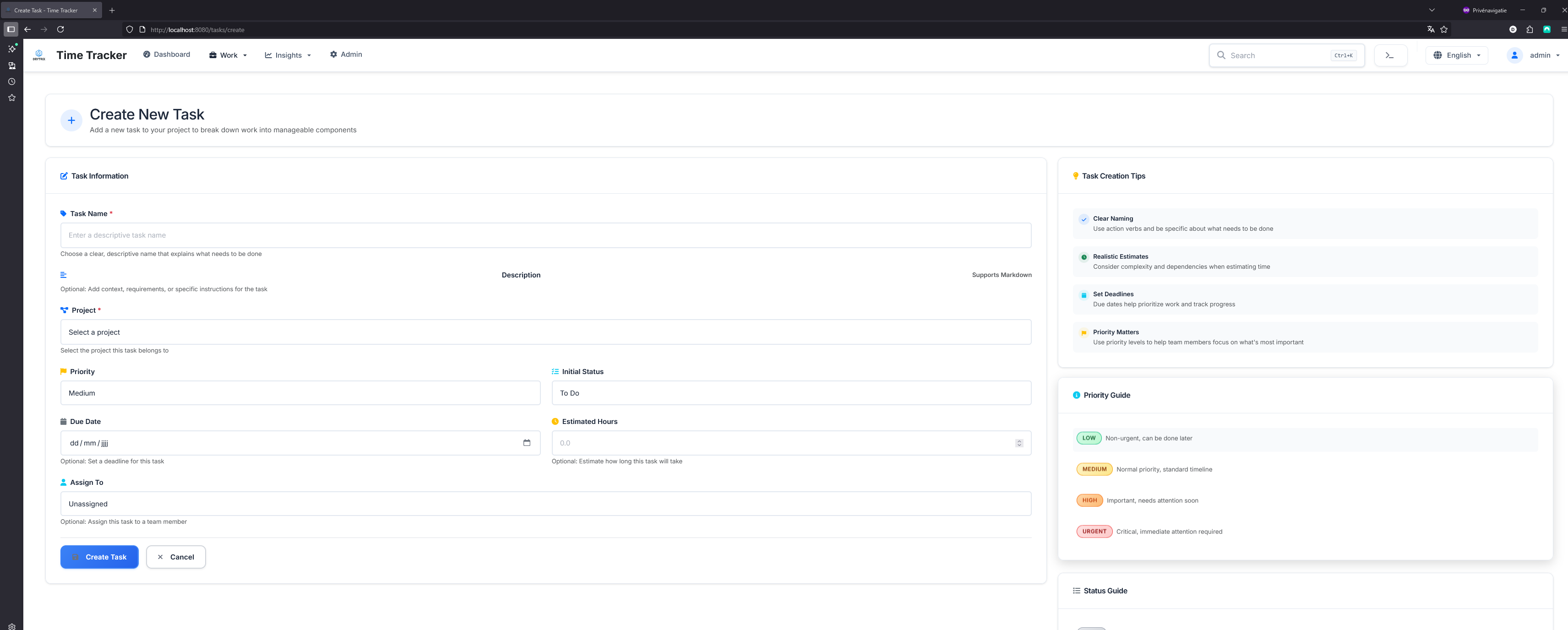The width and height of the screenshot is (1568, 630).
Task: Expand the Priority Medium dropdown
Action: (x=300, y=393)
